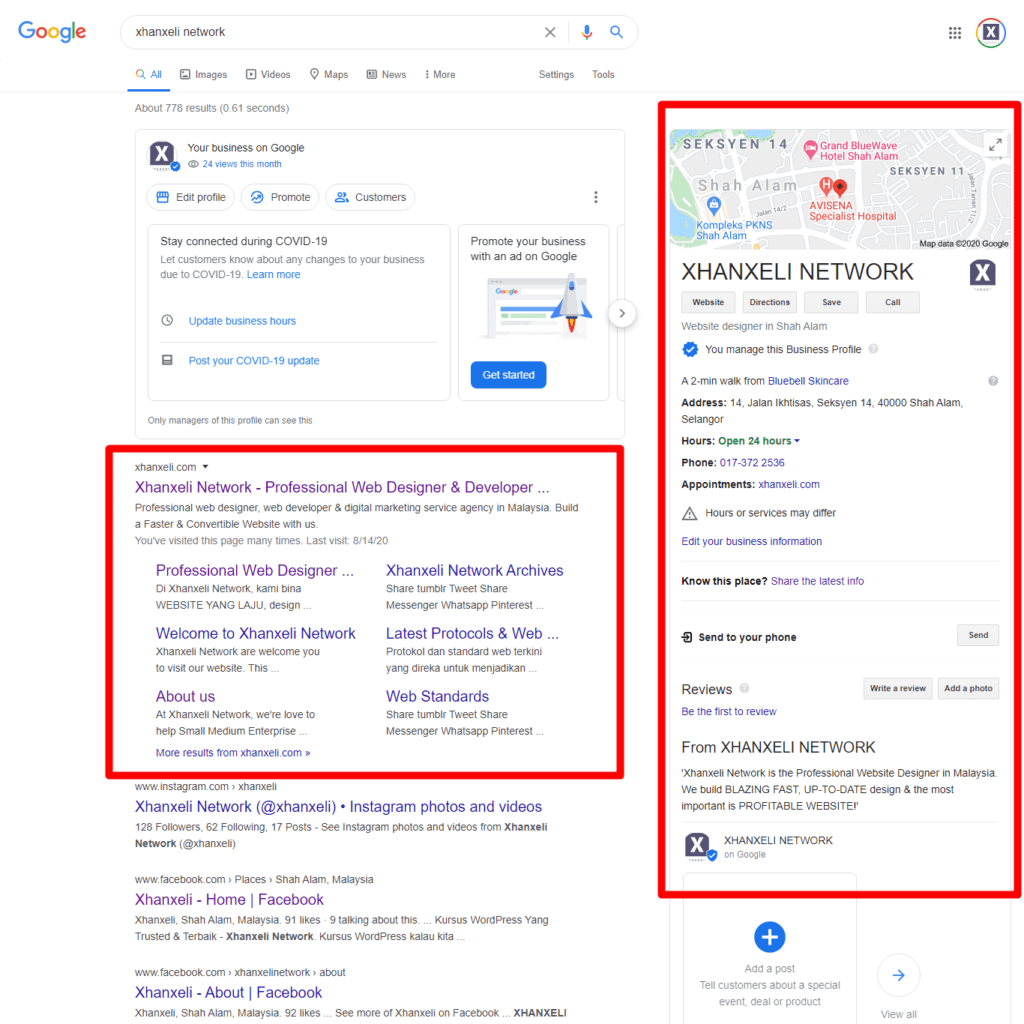Click the Promote button
The image size is (1024, 1024).
click(280, 197)
